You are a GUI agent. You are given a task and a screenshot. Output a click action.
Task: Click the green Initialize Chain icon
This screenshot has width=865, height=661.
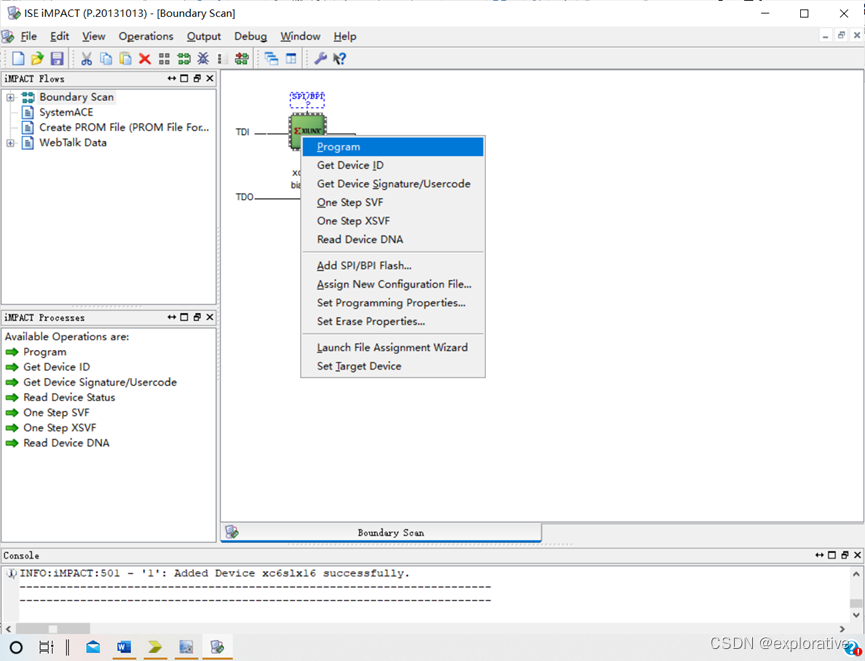184,58
